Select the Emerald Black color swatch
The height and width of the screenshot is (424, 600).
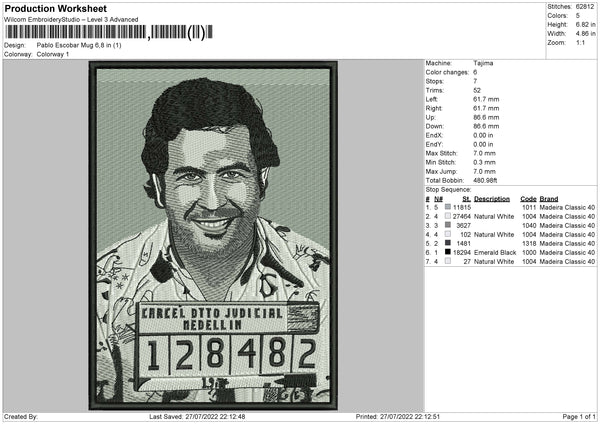coord(448,252)
